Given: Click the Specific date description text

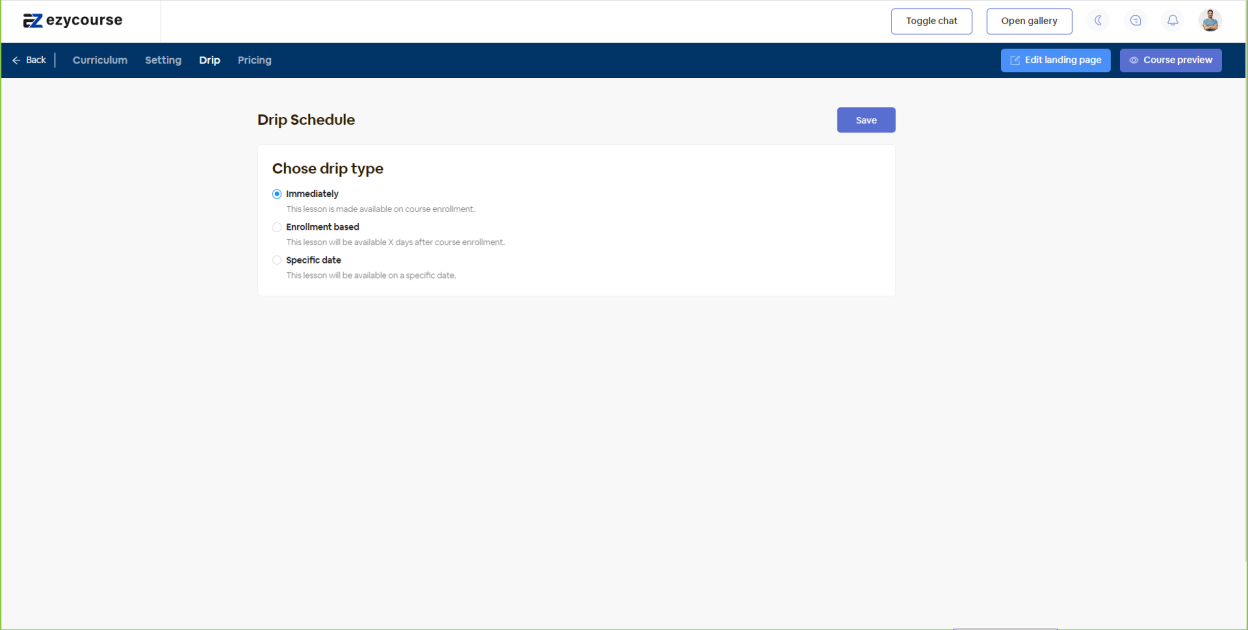Looking at the screenshot, I should pos(371,275).
